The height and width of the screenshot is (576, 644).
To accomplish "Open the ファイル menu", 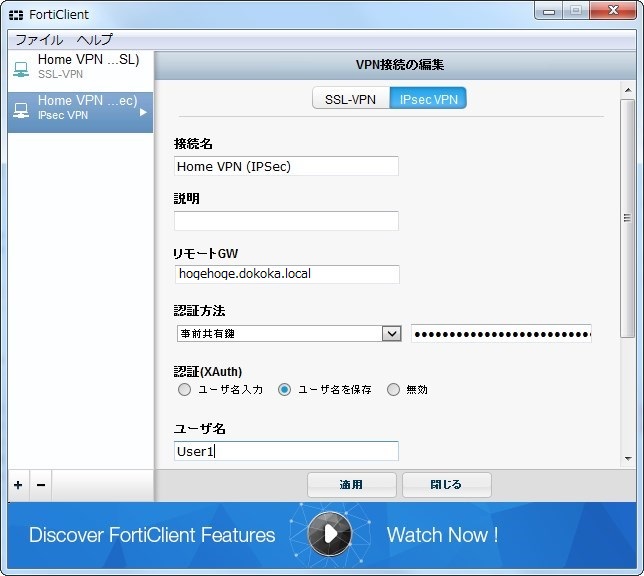I will click(x=39, y=40).
